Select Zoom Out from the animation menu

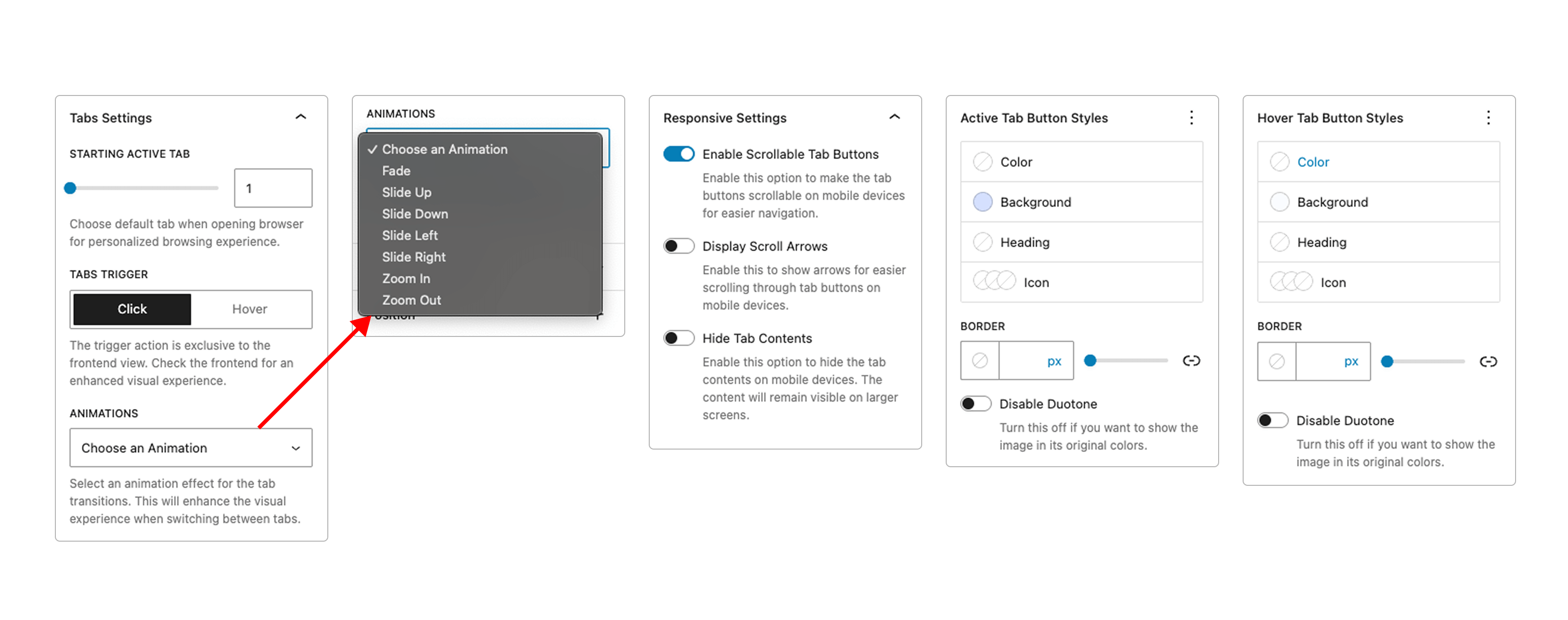(412, 300)
